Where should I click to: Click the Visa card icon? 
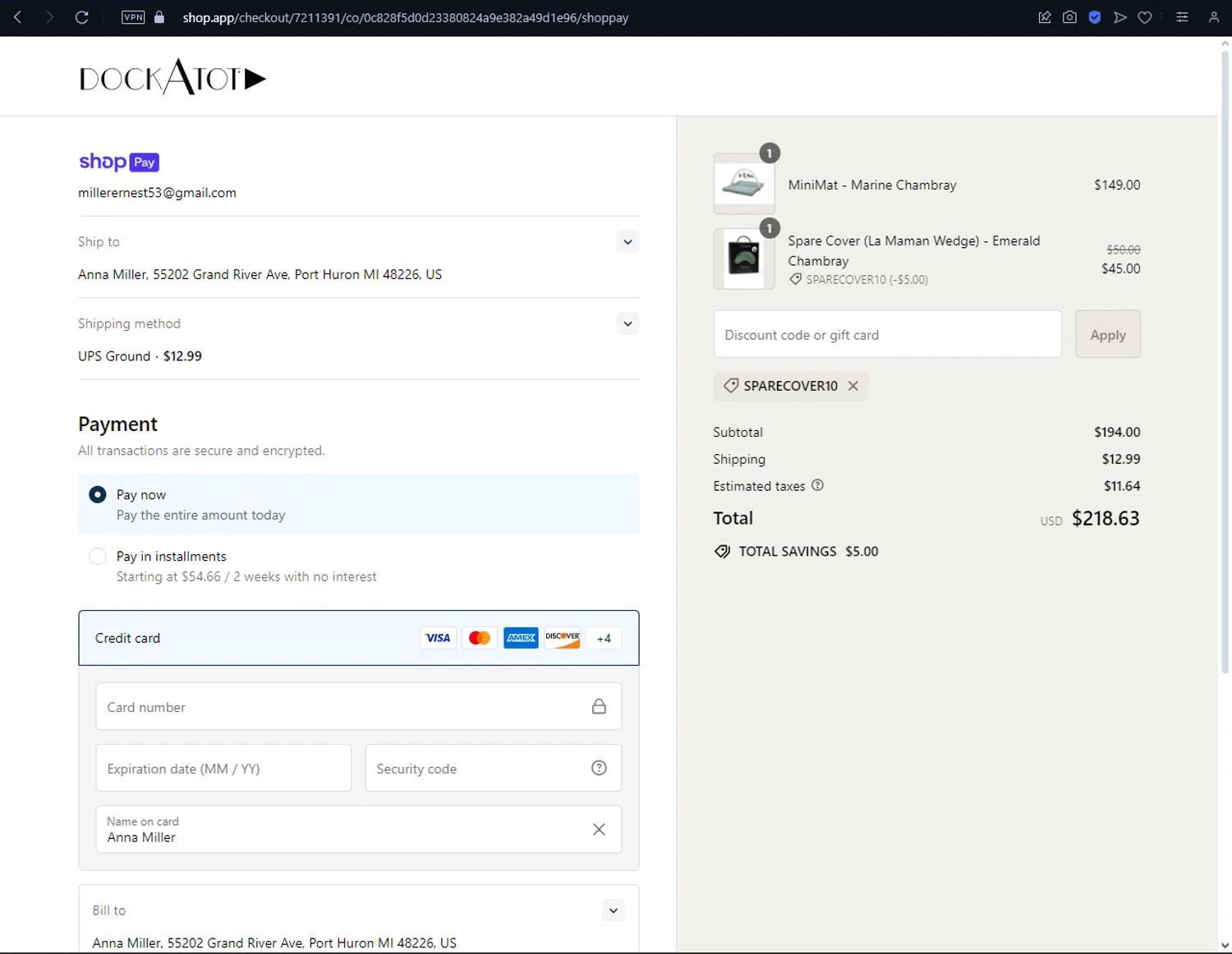[438, 638]
